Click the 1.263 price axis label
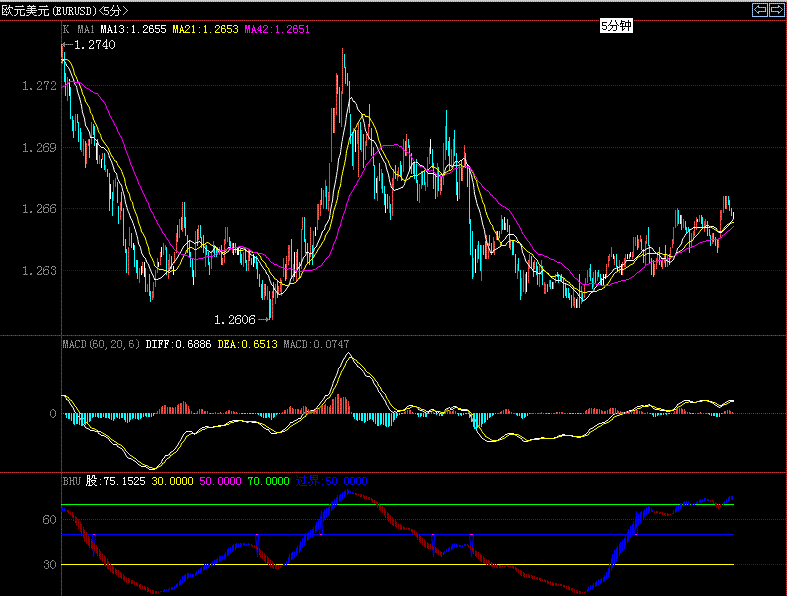 tap(38, 270)
